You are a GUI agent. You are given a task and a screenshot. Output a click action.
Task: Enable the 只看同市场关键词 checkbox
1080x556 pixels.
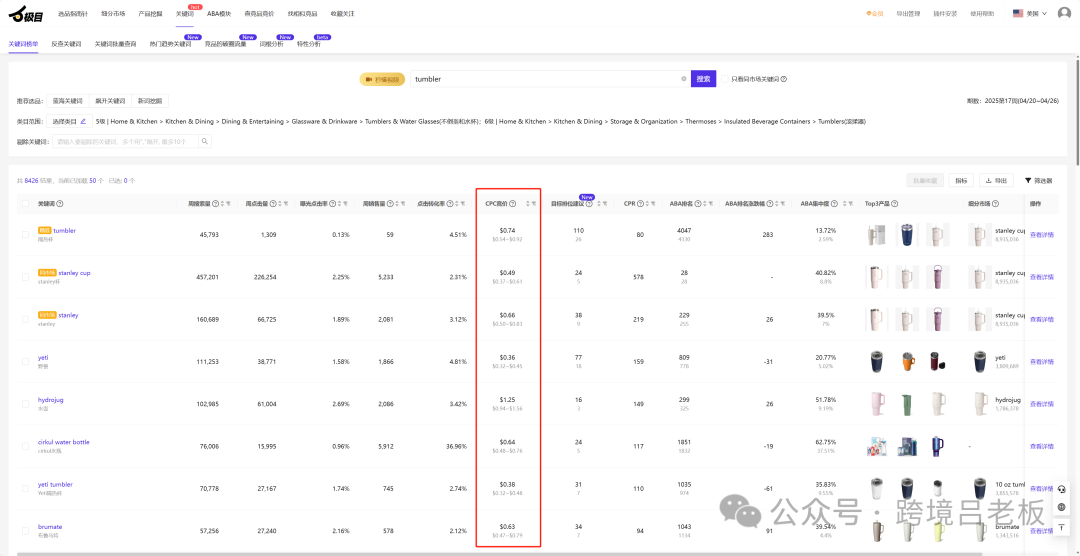click(724, 79)
